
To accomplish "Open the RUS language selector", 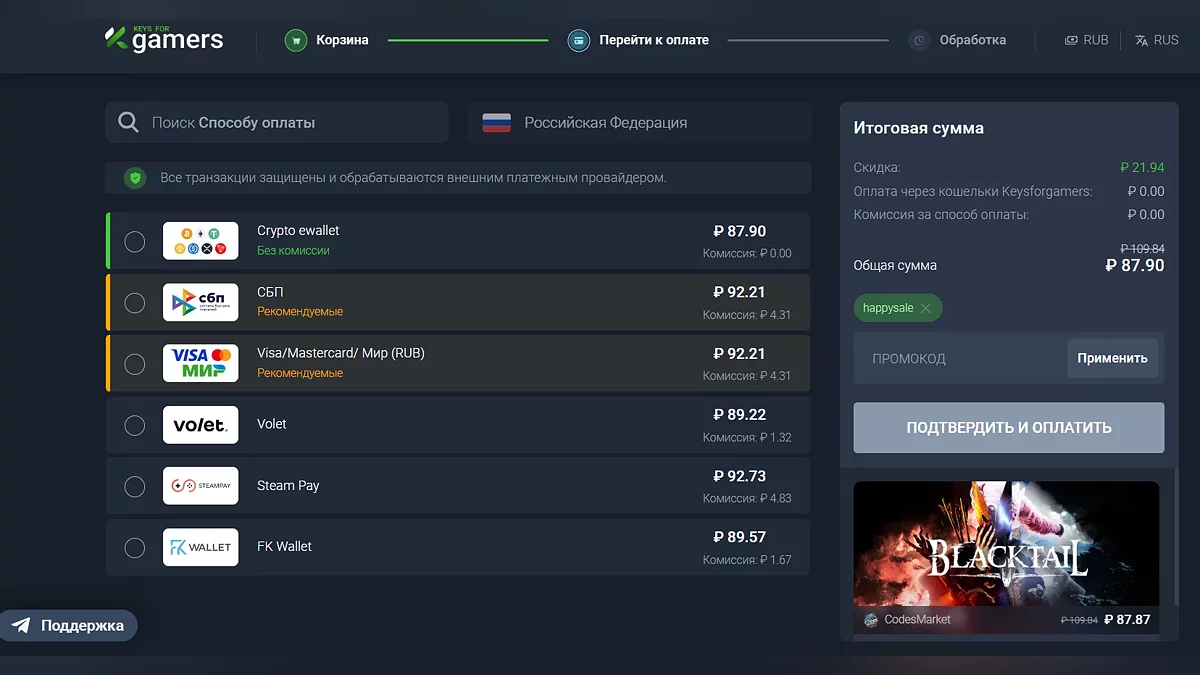I will (x=1157, y=41).
